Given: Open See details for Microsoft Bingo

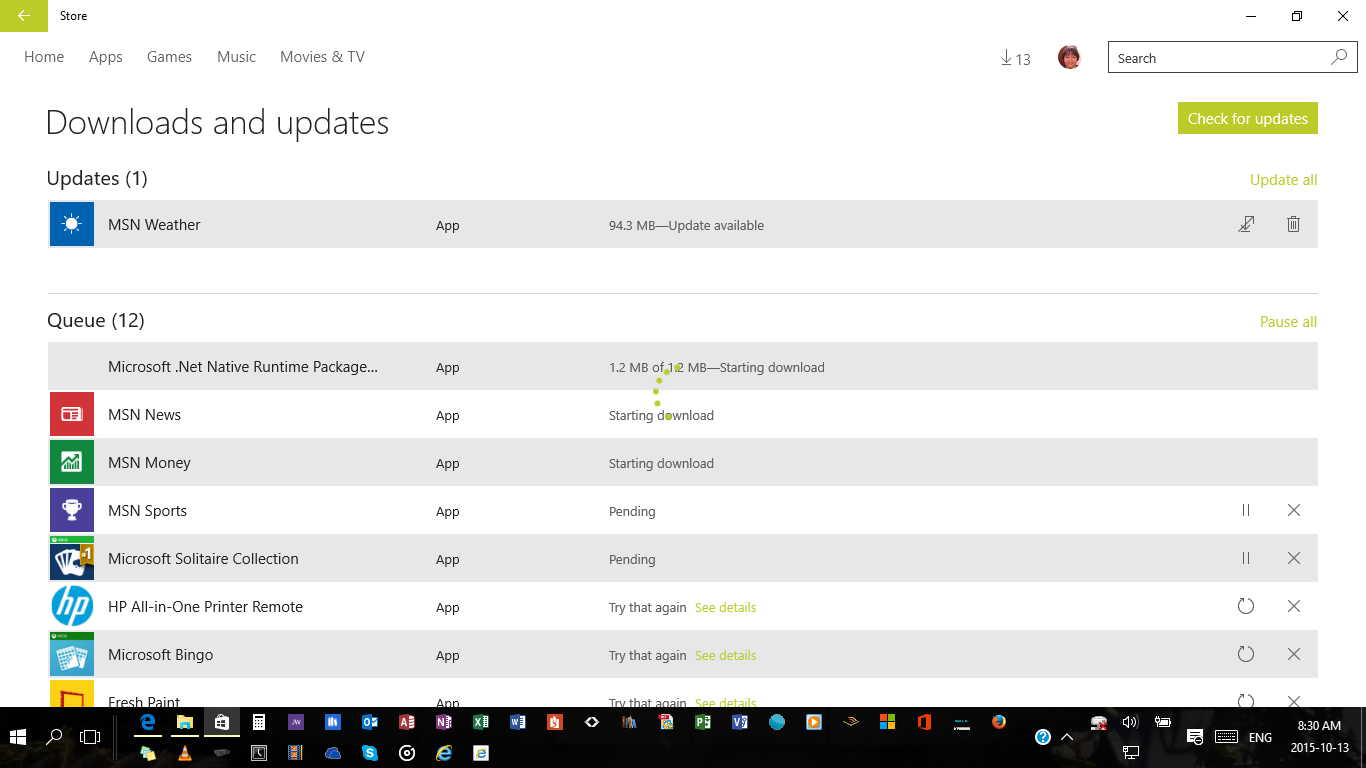Looking at the screenshot, I should coord(726,655).
